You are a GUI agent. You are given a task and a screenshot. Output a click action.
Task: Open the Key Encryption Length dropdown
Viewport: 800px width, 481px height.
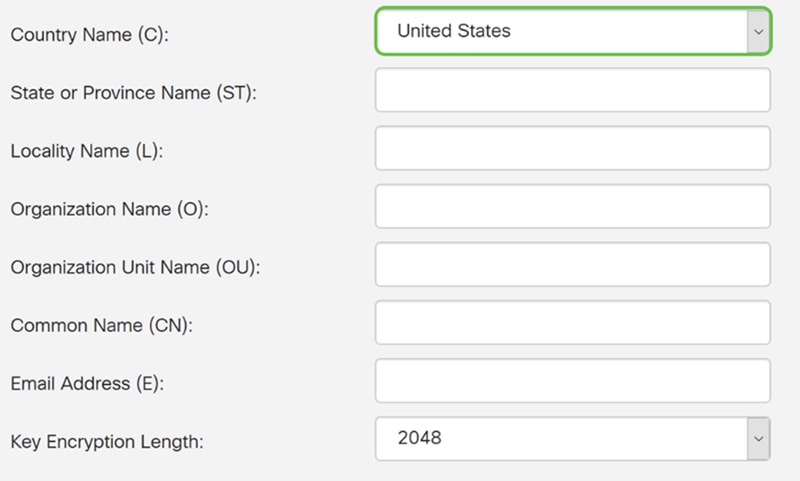[560, 439]
